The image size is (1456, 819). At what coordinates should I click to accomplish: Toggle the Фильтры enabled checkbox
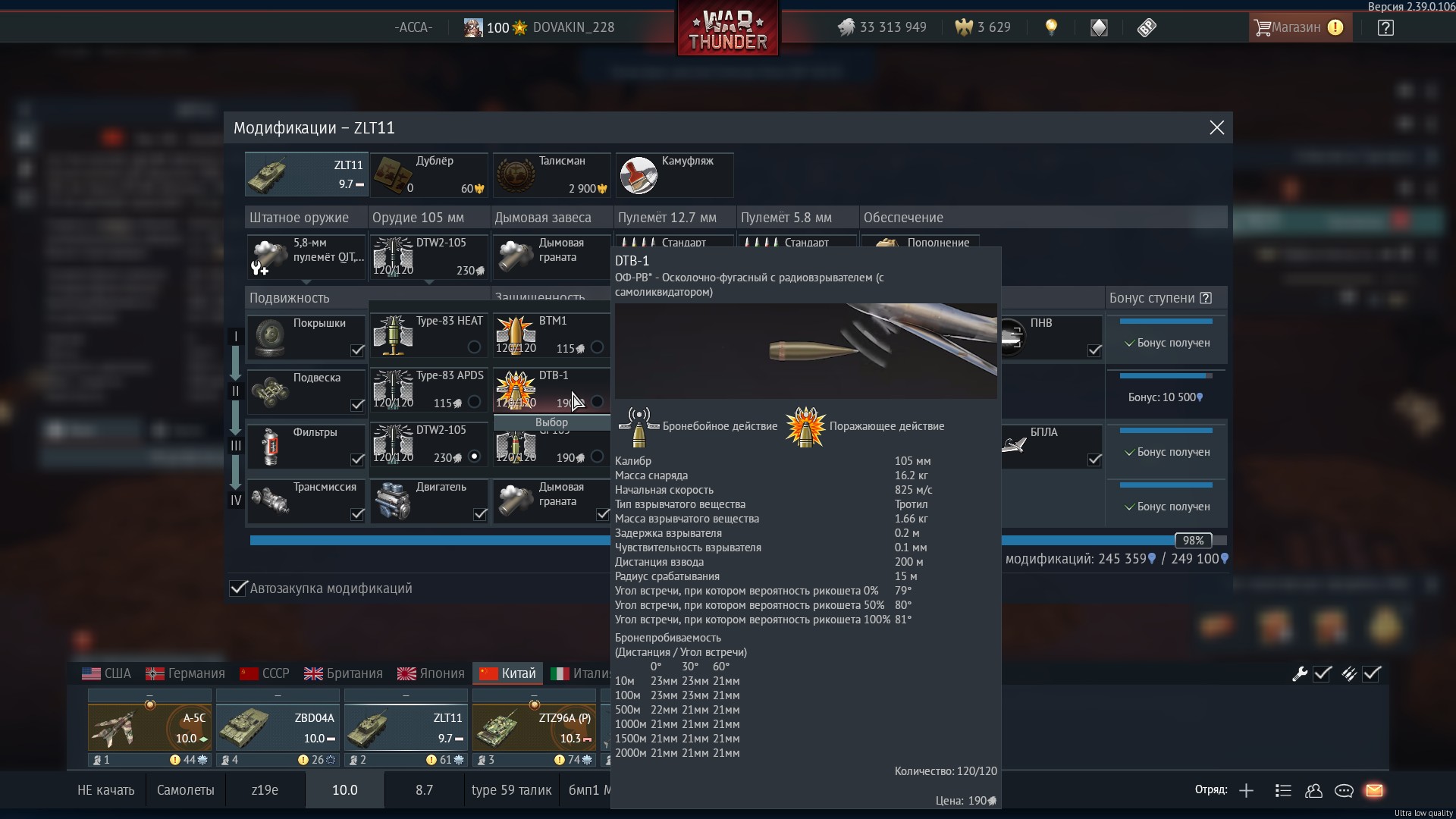[357, 460]
